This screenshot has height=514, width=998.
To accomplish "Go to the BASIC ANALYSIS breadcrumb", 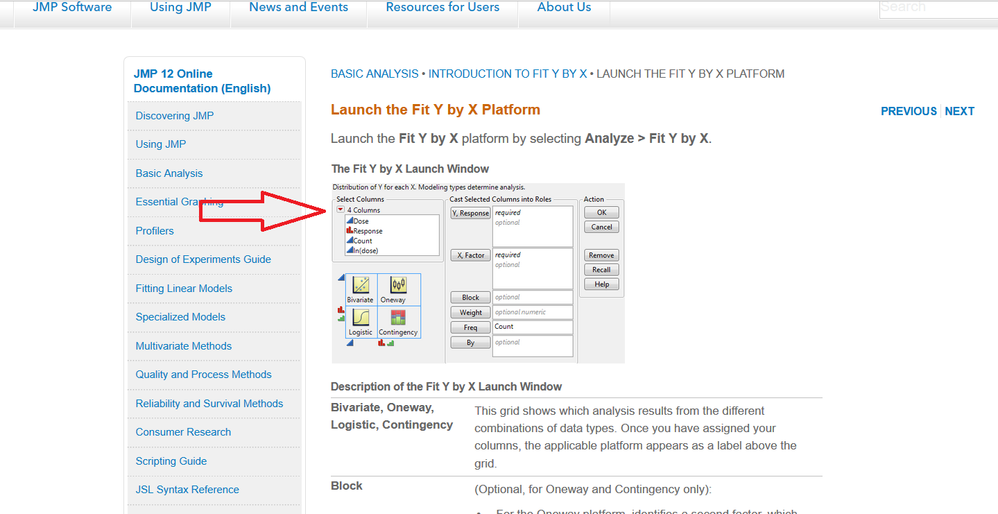I will click(374, 74).
